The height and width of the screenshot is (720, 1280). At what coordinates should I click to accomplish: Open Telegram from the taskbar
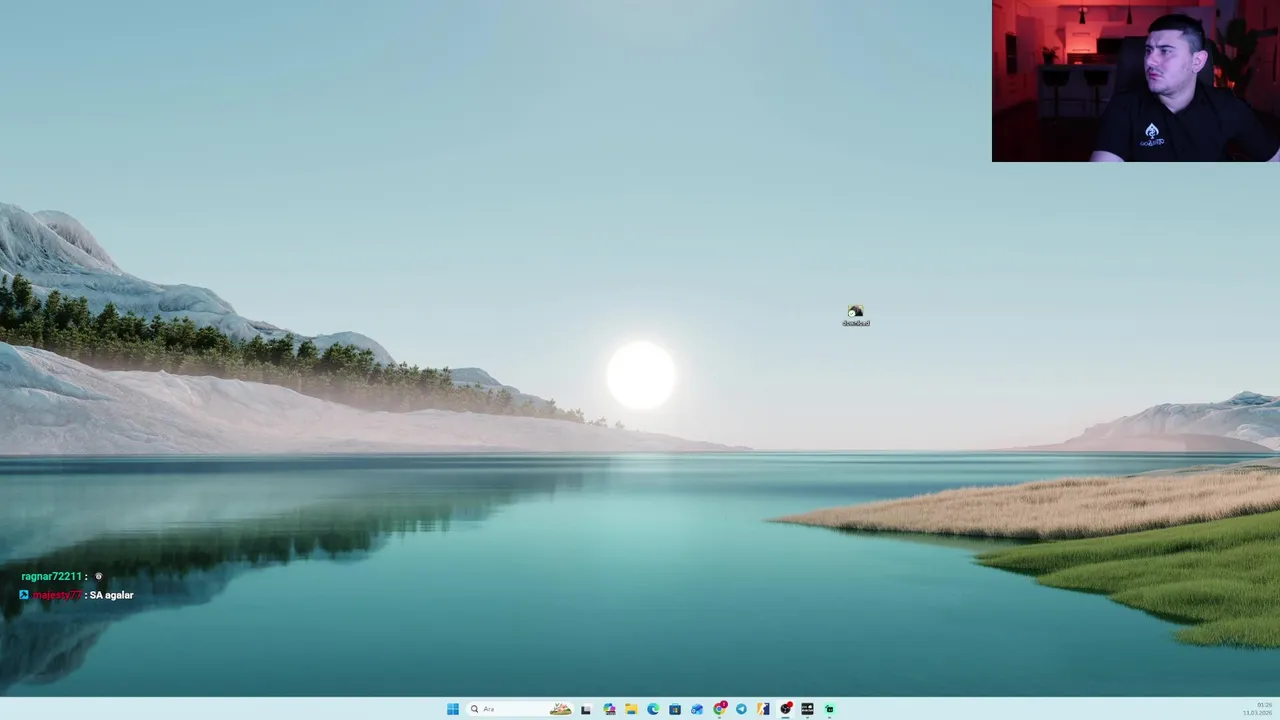[741, 709]
